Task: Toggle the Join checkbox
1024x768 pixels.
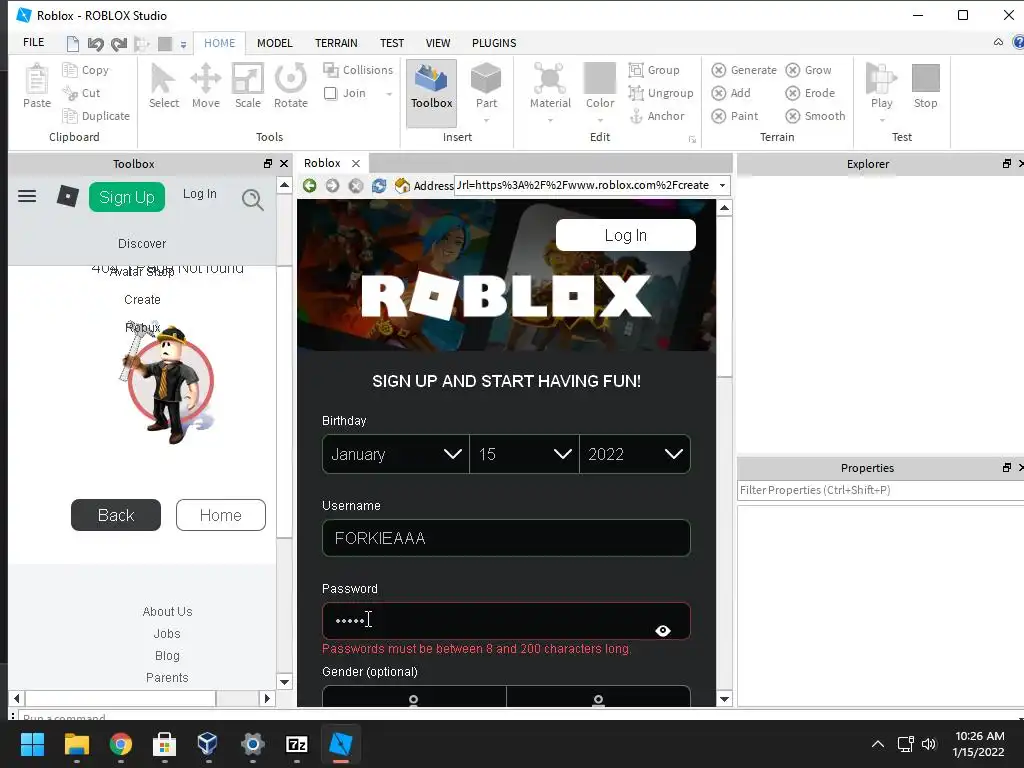Action: point(330,93)
